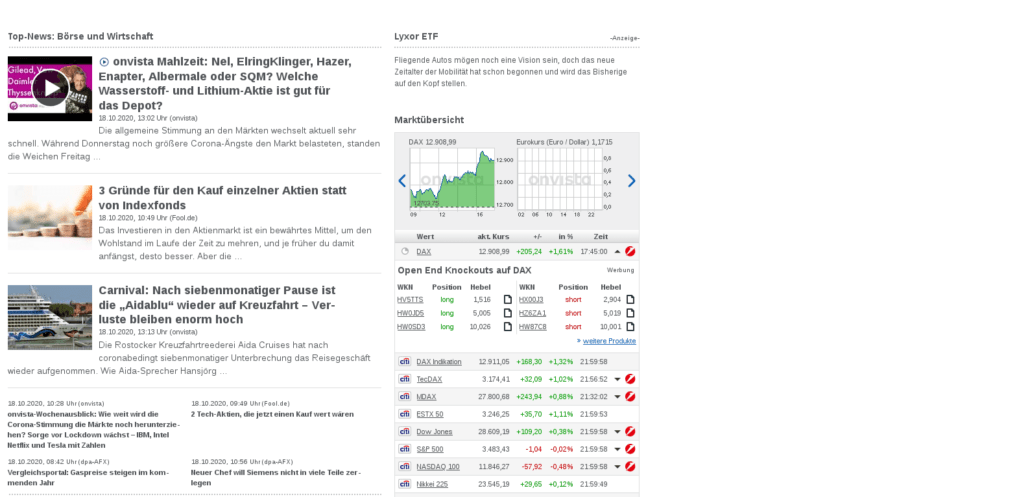Open TecDAX index link
The image size is (1030, 497).
tap(430, 379)
